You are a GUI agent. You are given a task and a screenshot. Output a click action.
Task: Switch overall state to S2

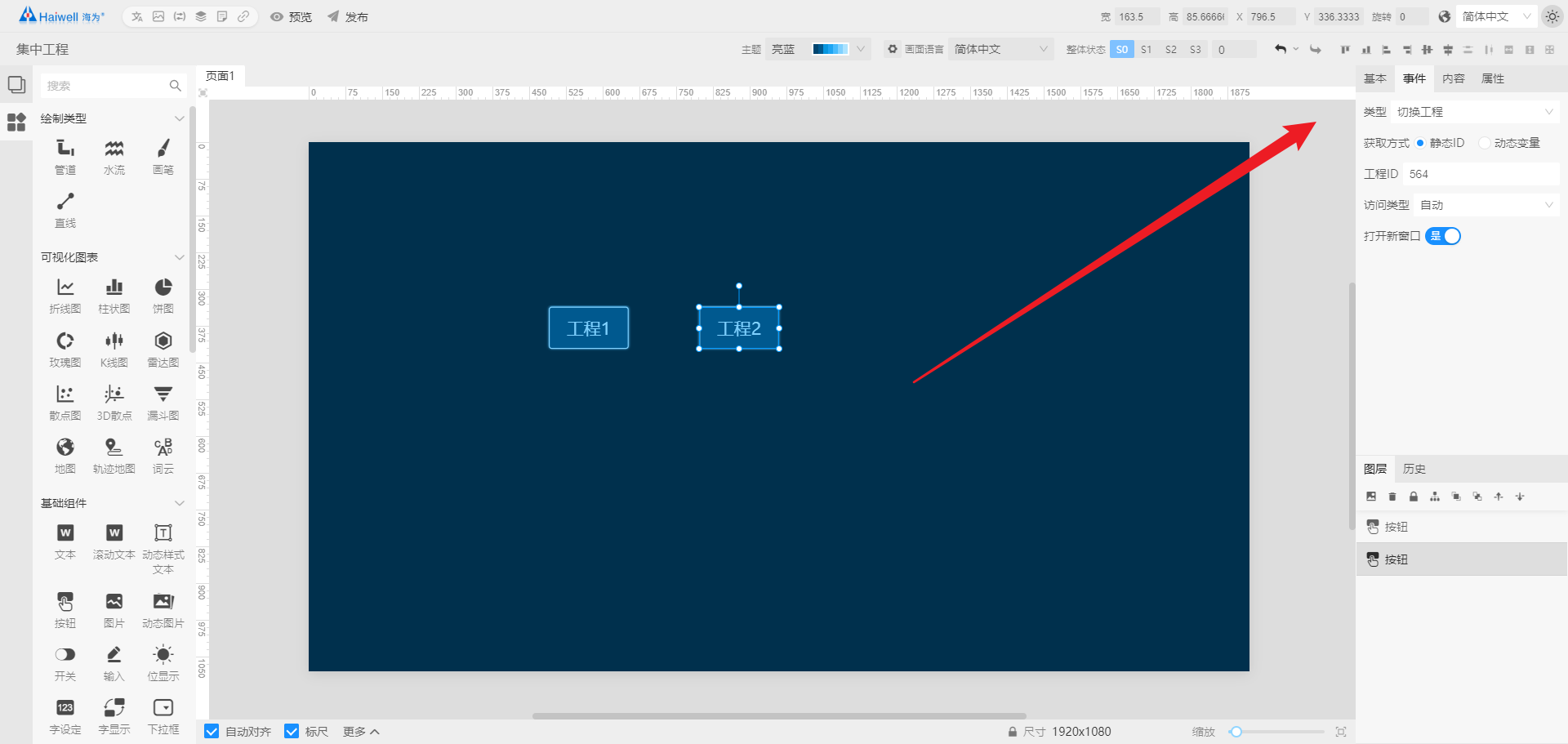(1171, 50)
